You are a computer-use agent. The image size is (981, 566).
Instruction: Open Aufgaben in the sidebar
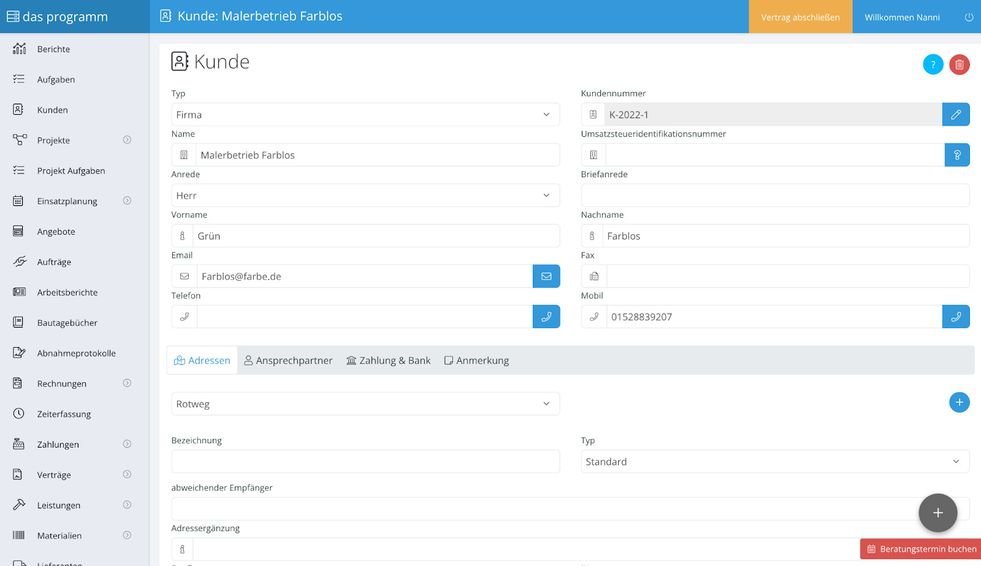click(x=56, y=79)
